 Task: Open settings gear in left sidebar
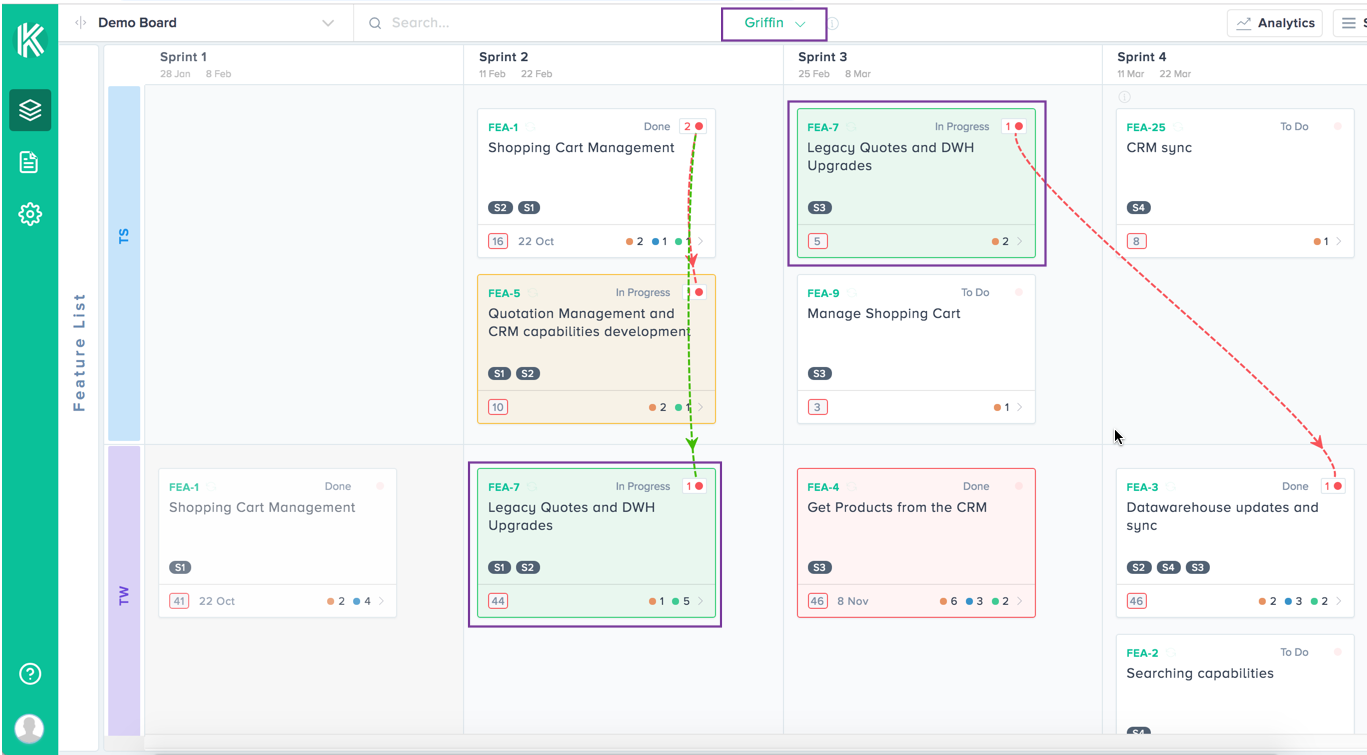[30, 214]
